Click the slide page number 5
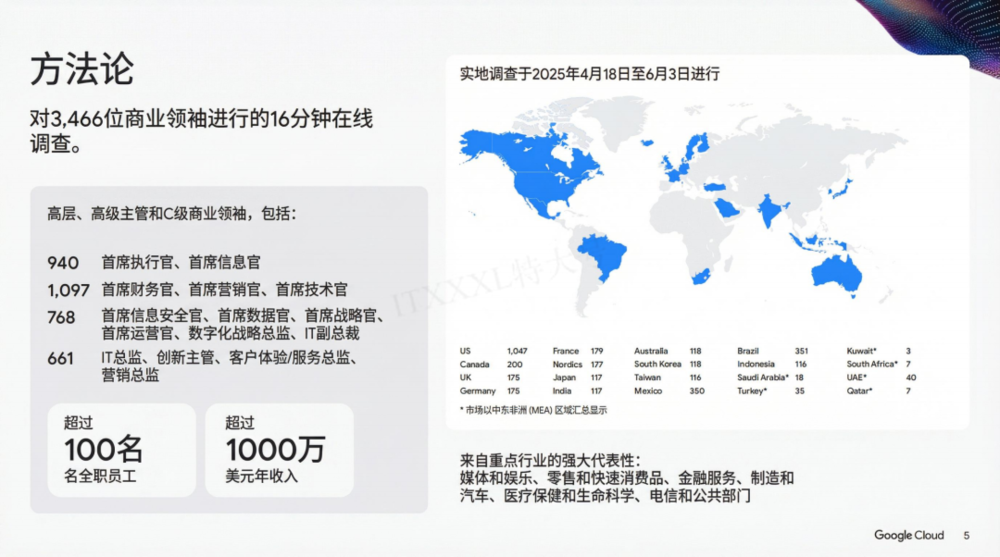The image size is (1000, 557). (966, 535)
